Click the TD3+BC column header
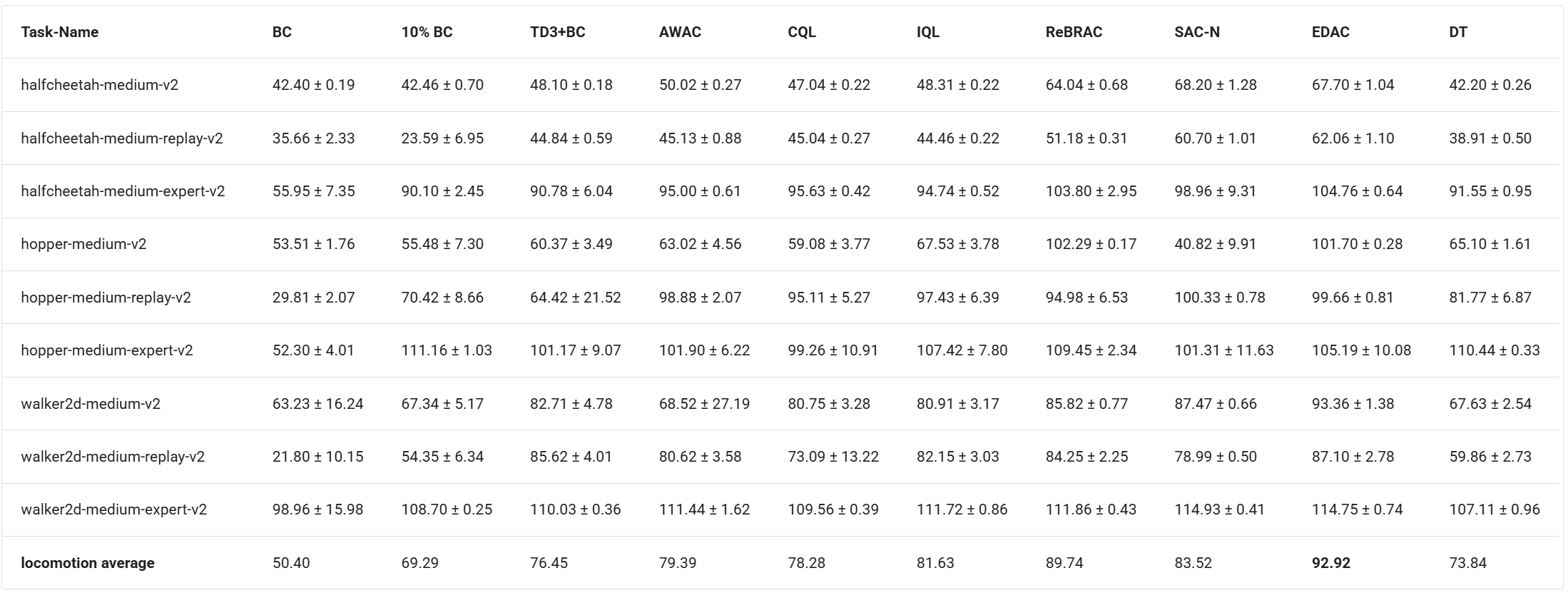The image size is (1568, 593). coord(557,32)
